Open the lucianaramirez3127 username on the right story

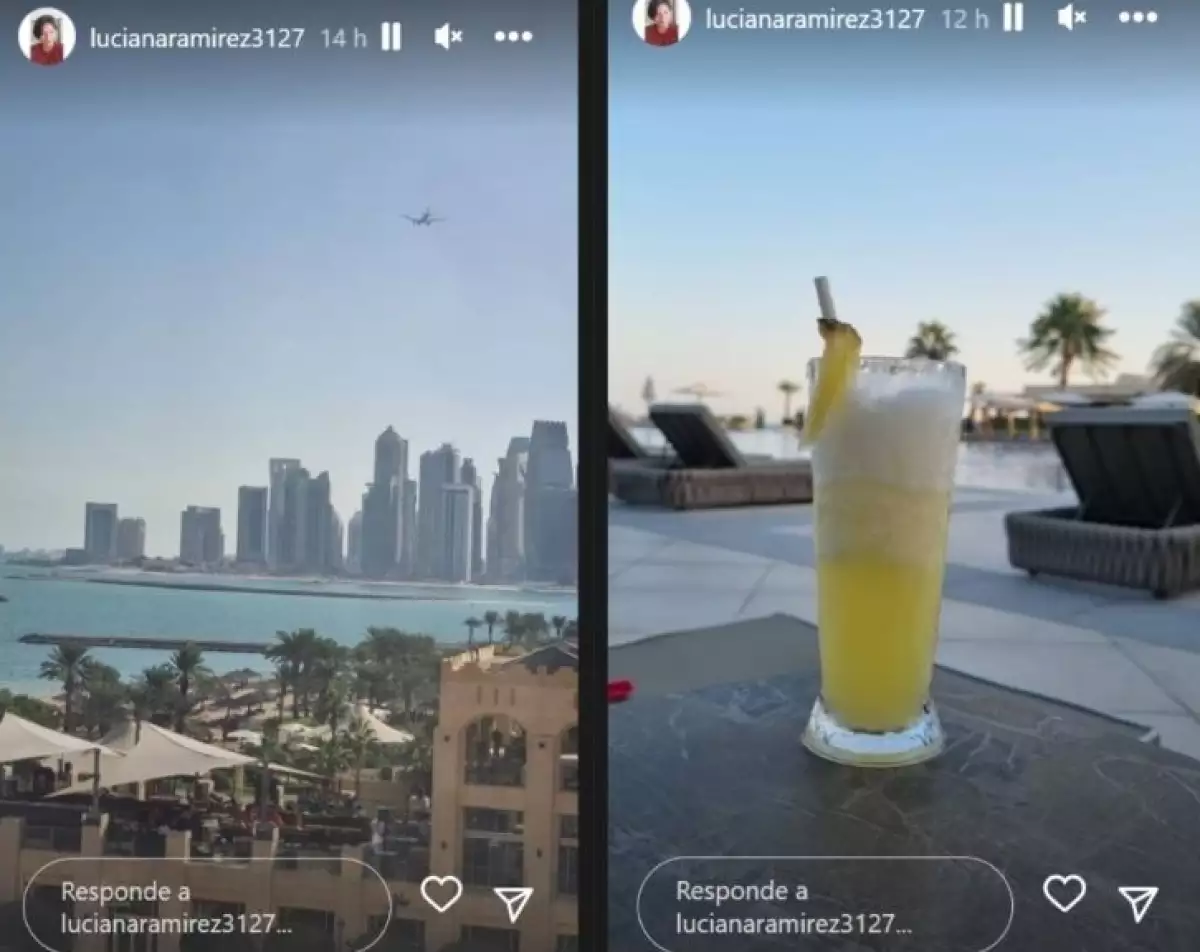pos(815,18)
